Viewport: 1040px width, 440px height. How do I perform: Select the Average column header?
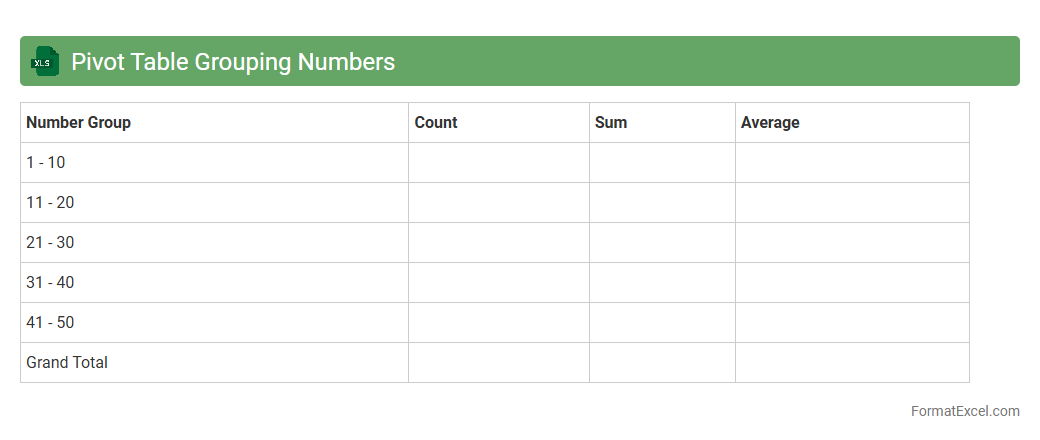point(770,122)
